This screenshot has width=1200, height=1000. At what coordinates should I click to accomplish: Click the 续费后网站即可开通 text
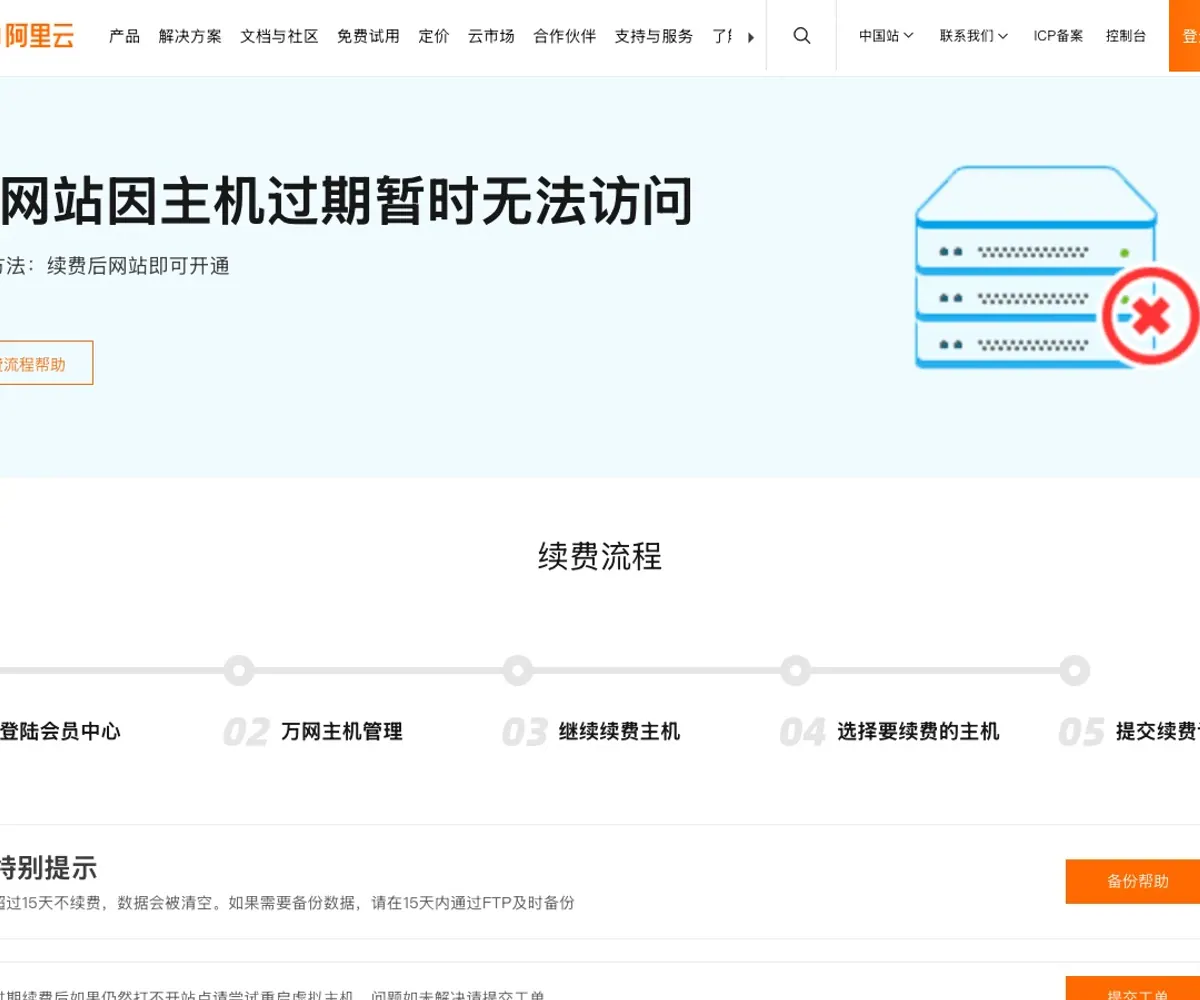tap(138, 266)
